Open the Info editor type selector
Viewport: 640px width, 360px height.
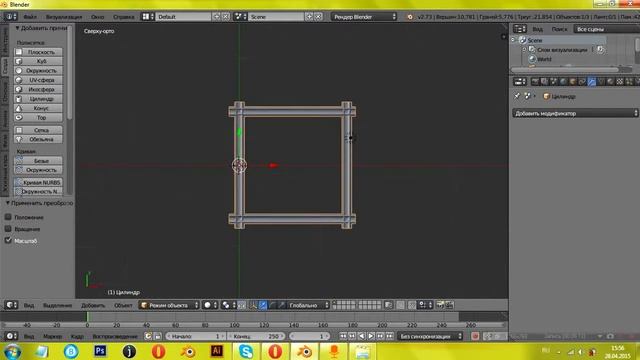coord(11,17)
